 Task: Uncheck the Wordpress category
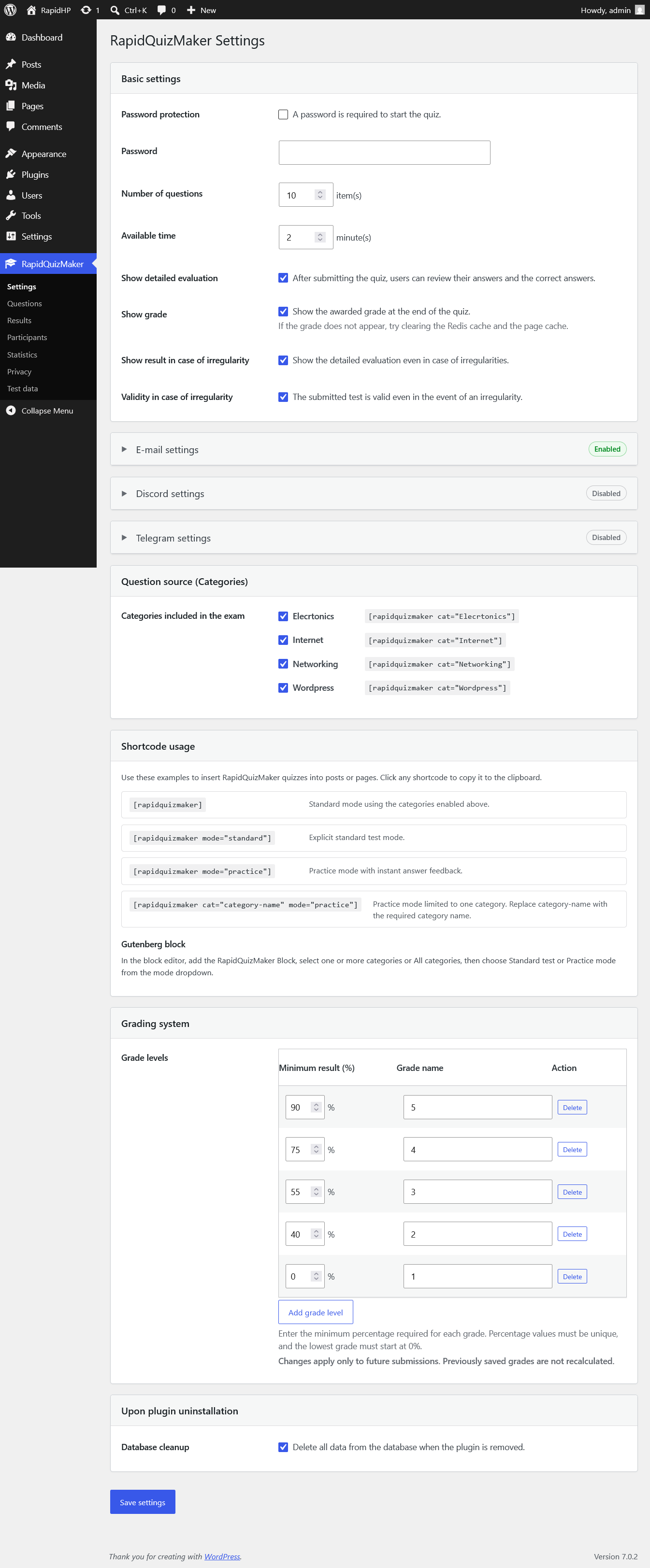point(283,687)
